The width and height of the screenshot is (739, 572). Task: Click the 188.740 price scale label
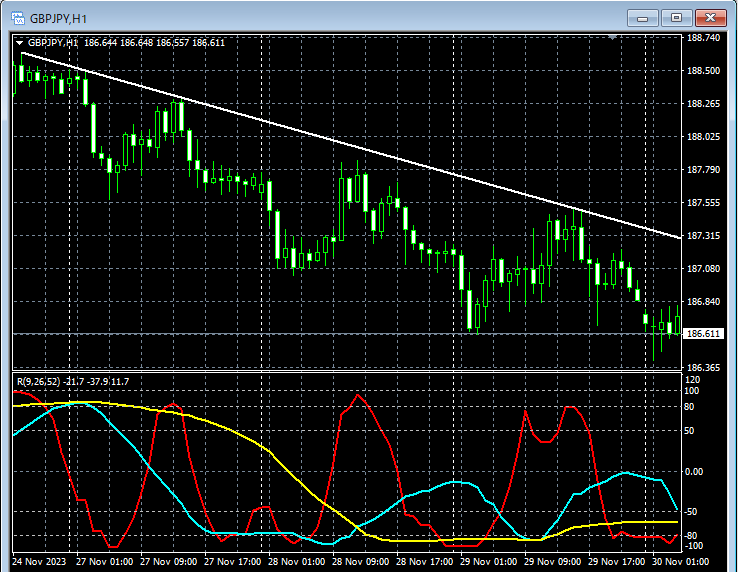pyautogui.click(x=703, y=38)
